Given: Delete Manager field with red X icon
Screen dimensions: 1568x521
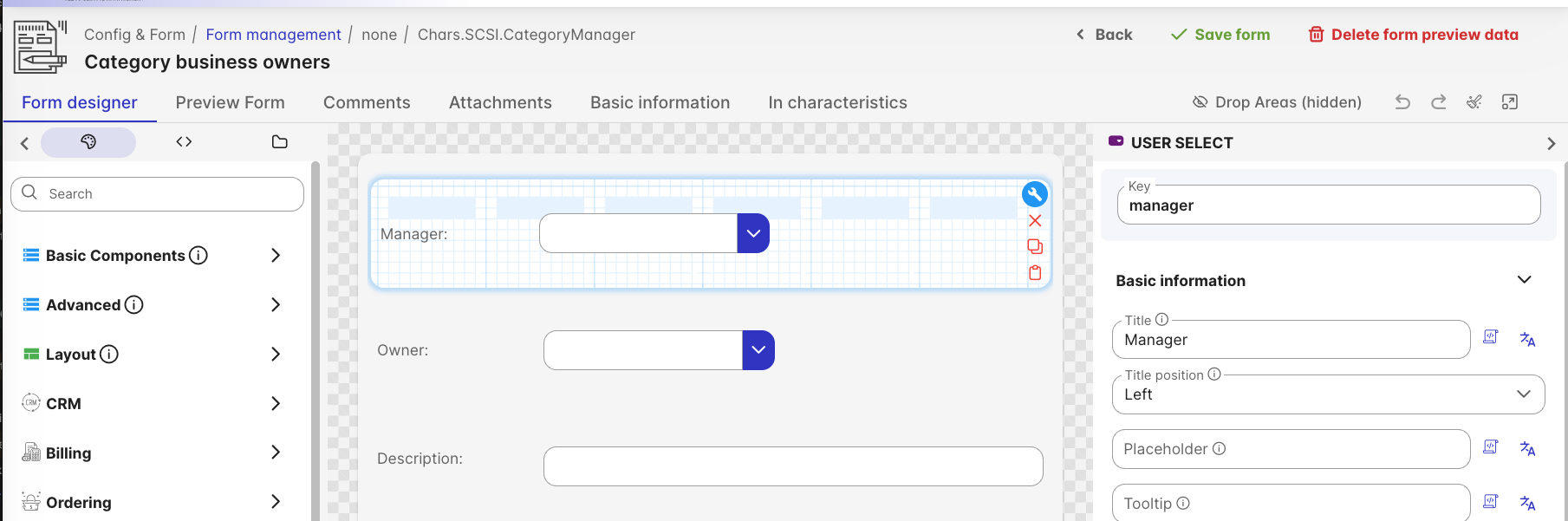Looking at the screenshot, I should (x=1034, y=220).
